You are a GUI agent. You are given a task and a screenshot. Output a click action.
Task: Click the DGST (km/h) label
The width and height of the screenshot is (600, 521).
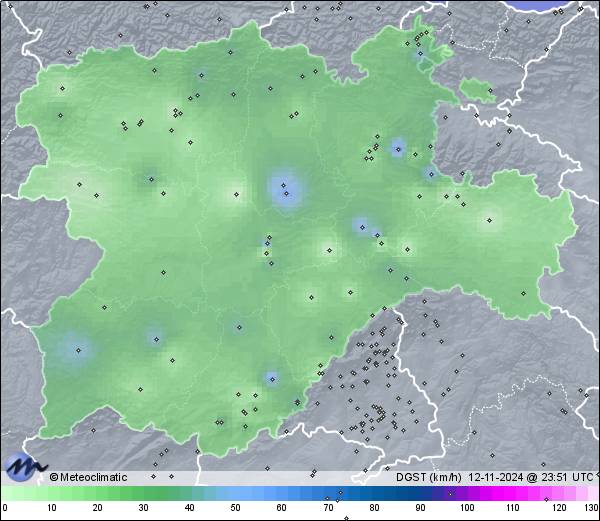coord(429,477)
